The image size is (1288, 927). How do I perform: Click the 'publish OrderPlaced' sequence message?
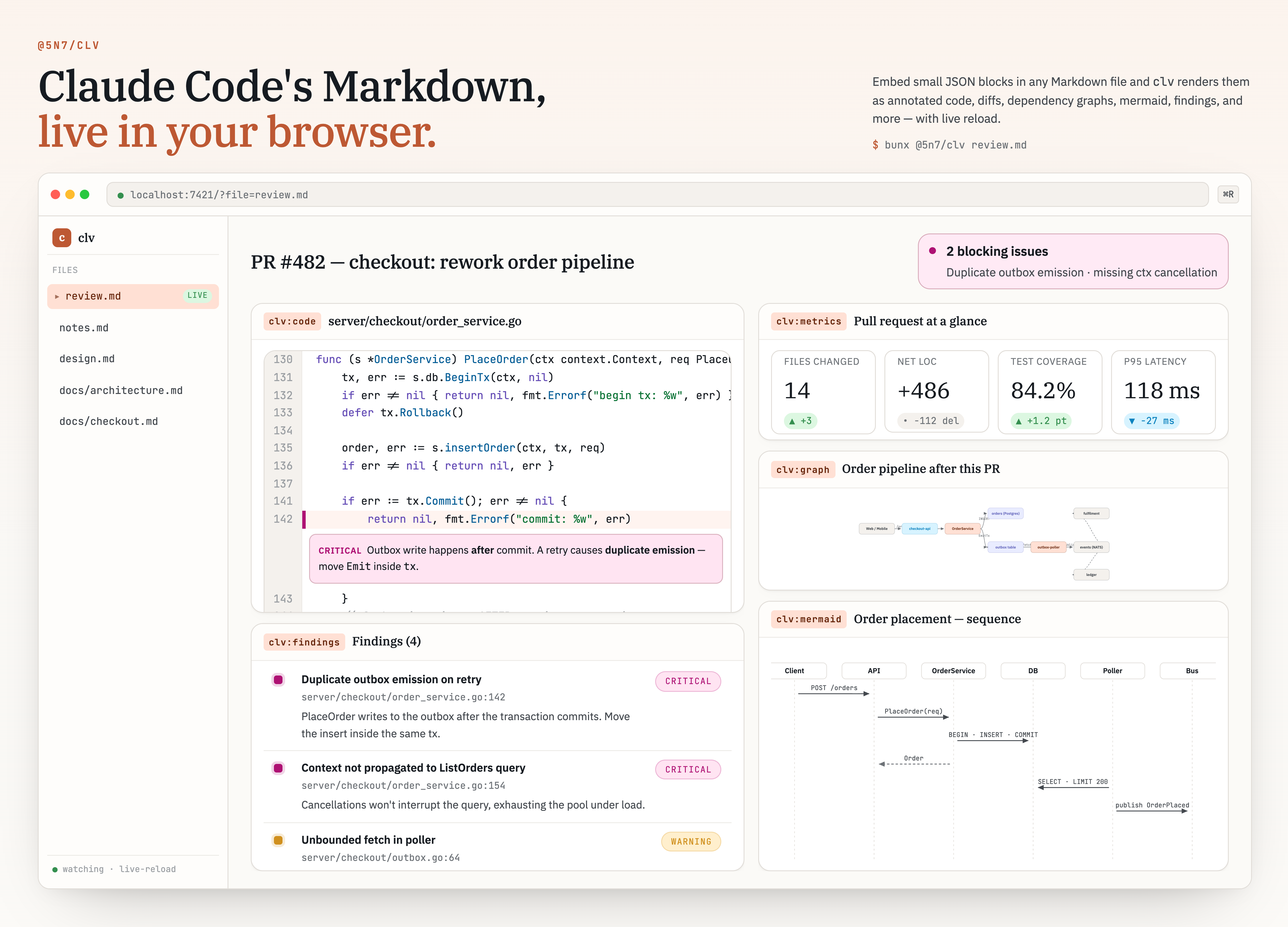coord(1152,805)
